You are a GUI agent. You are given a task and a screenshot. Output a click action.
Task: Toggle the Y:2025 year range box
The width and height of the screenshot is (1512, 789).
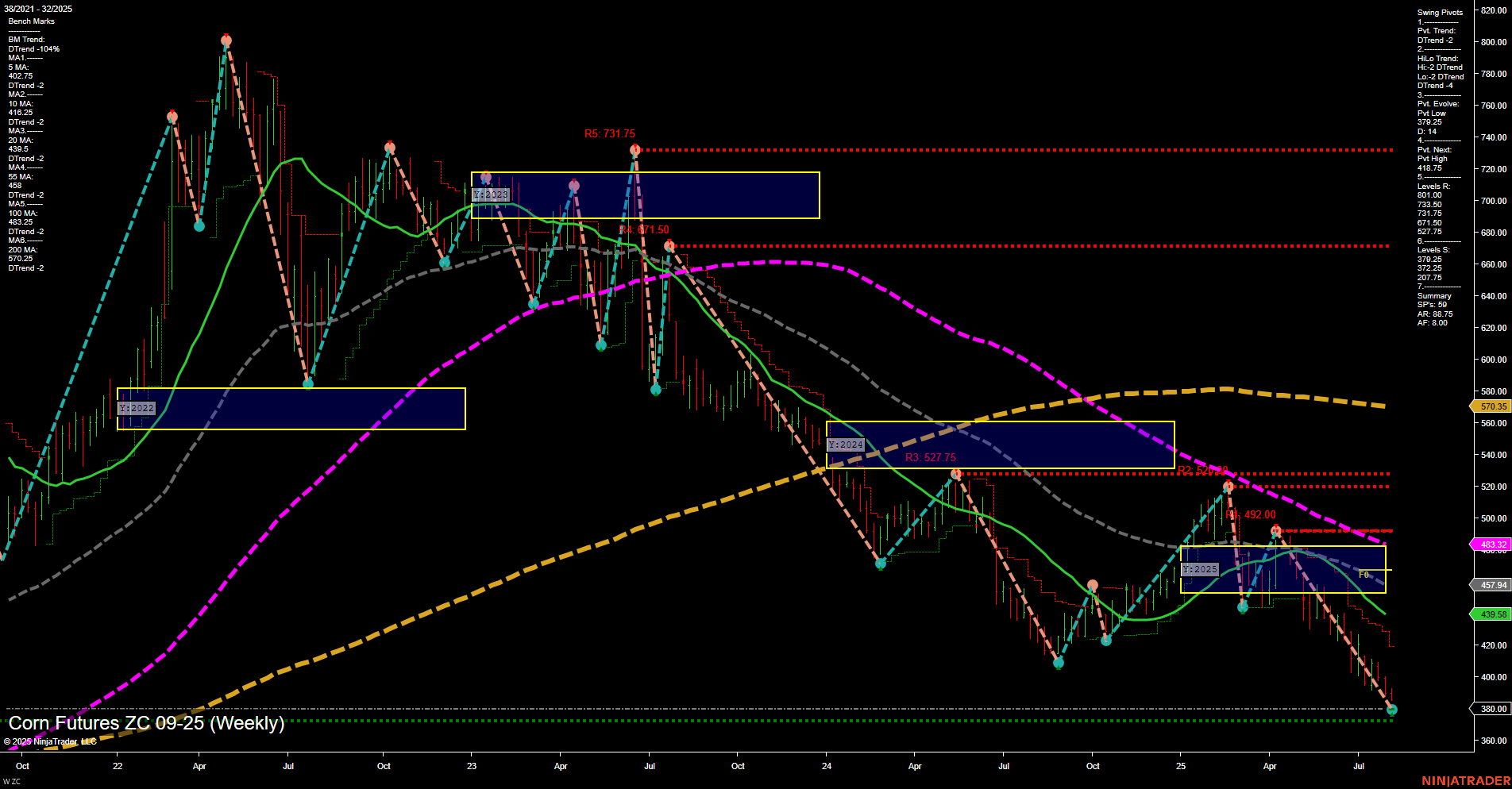tap(1199, 569)
